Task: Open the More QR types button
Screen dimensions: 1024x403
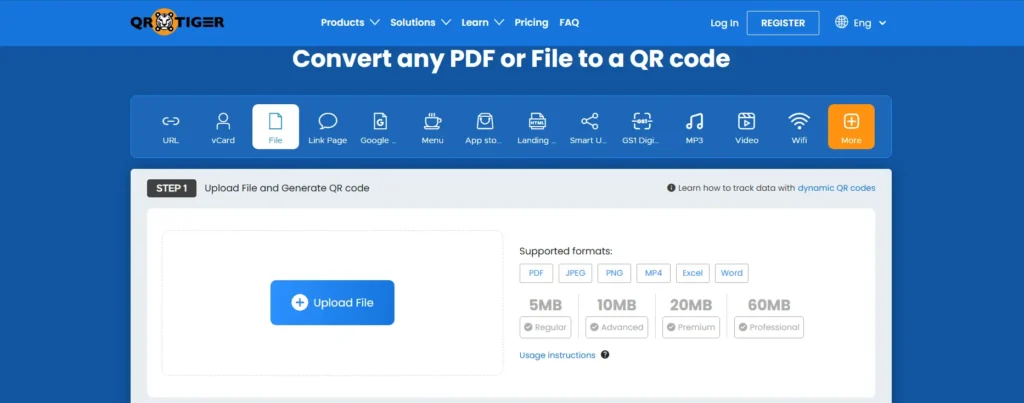Action: tap(851, 127)
